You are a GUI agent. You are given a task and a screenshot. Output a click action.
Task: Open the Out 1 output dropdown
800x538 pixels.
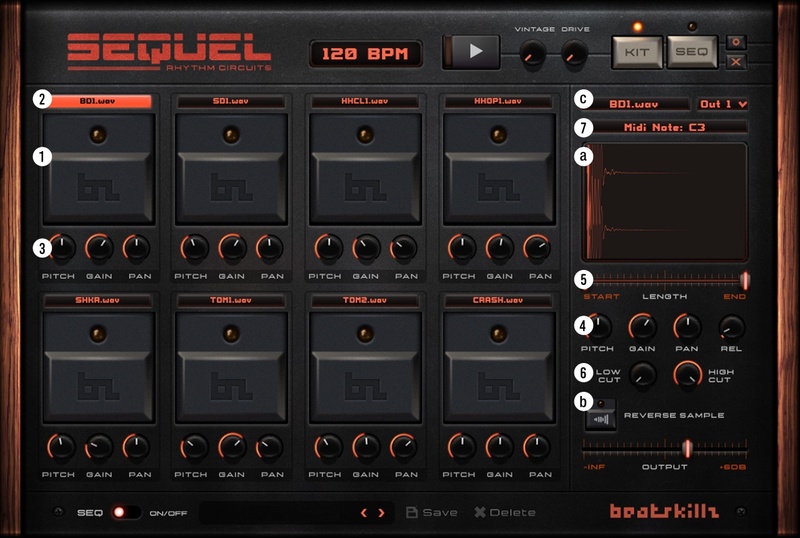pos(722,104)
